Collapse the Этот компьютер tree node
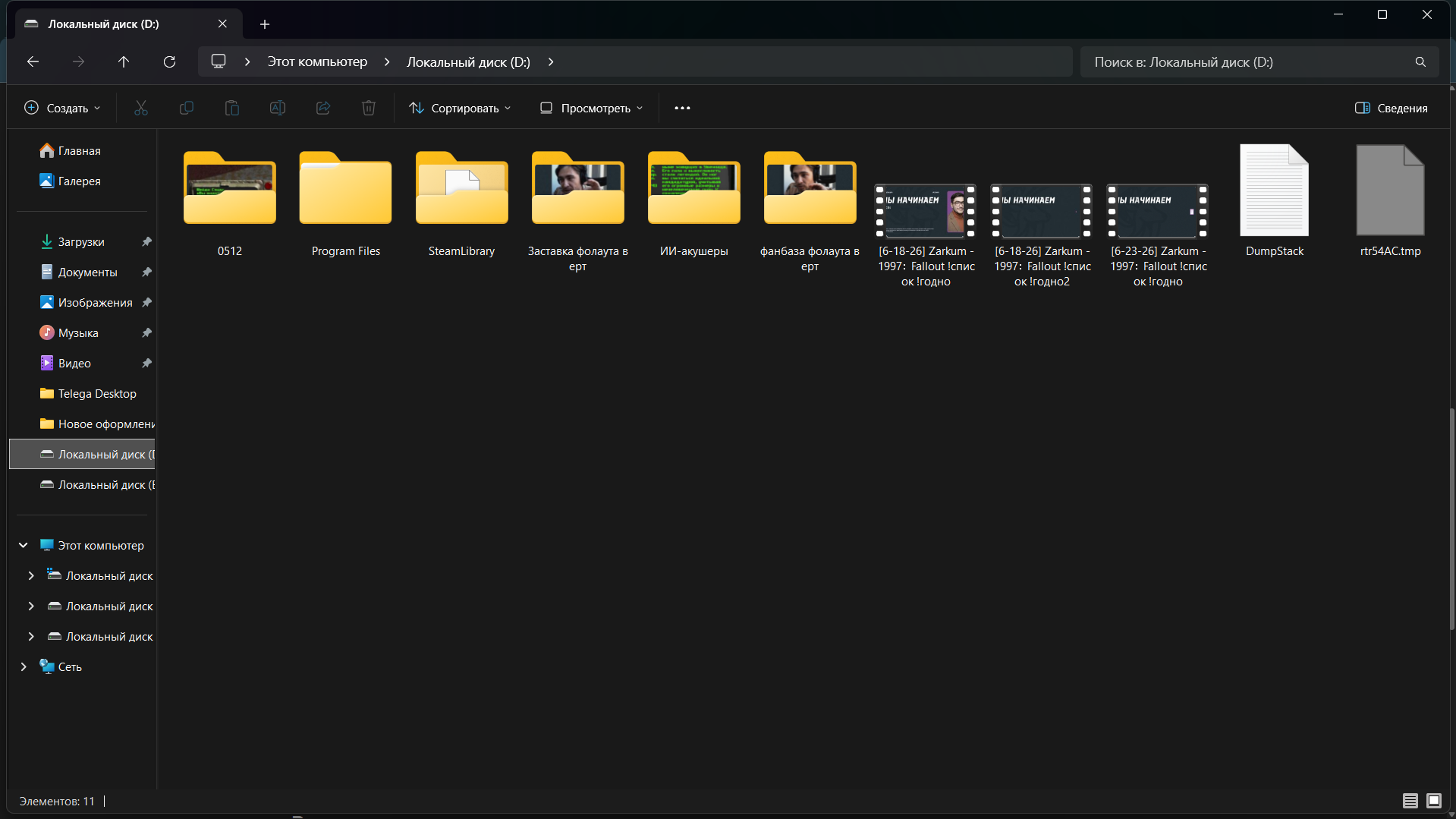The height and width of the screenshot is (819, 1456). [x=24, y=545]
